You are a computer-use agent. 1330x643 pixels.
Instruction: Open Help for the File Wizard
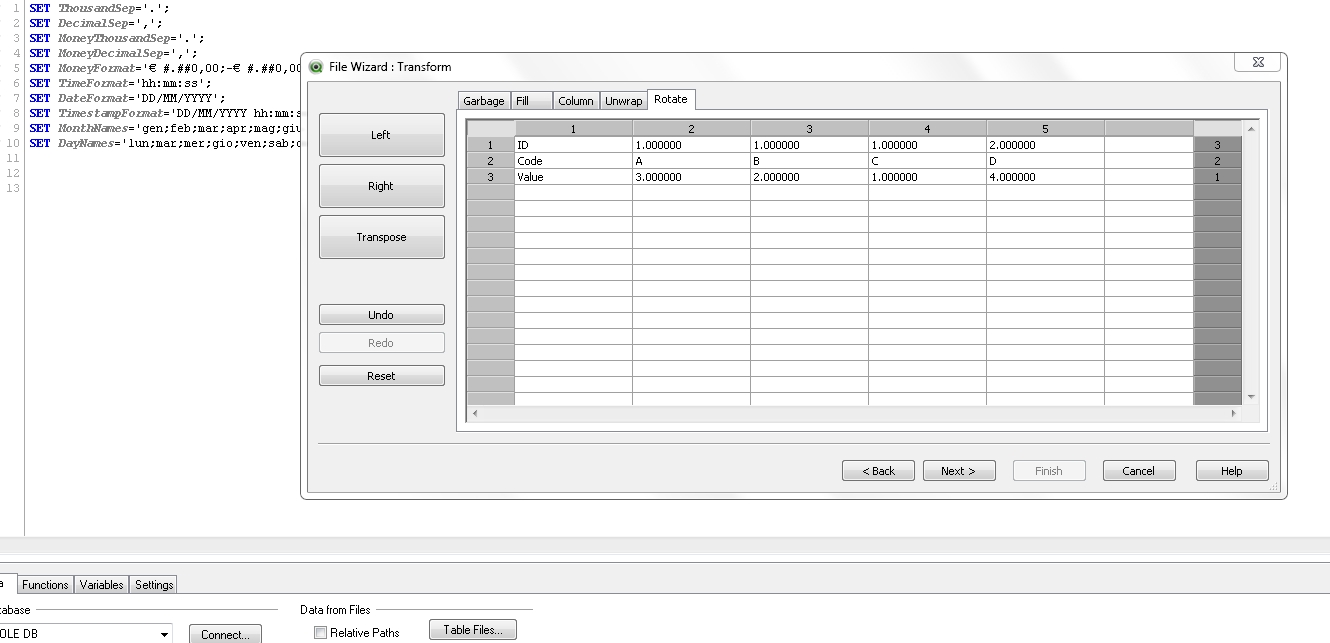click(1232, 471)
